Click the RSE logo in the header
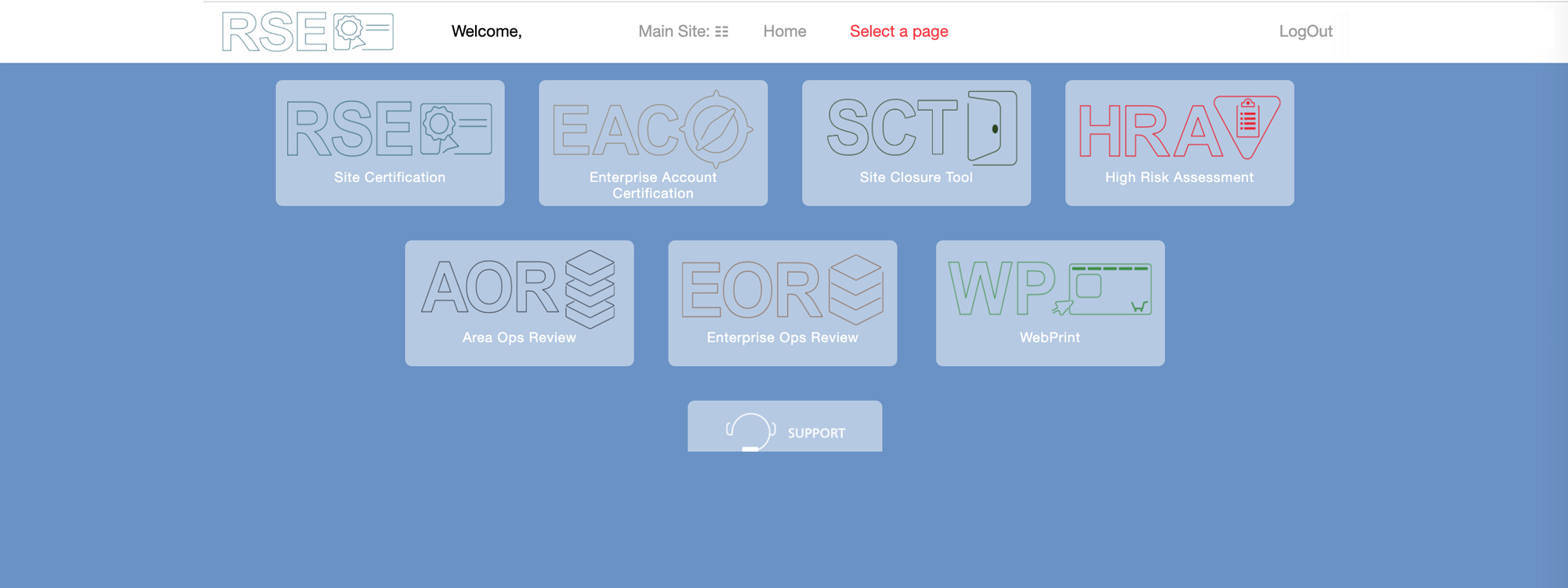1568x588 pixels. (307, 32)
